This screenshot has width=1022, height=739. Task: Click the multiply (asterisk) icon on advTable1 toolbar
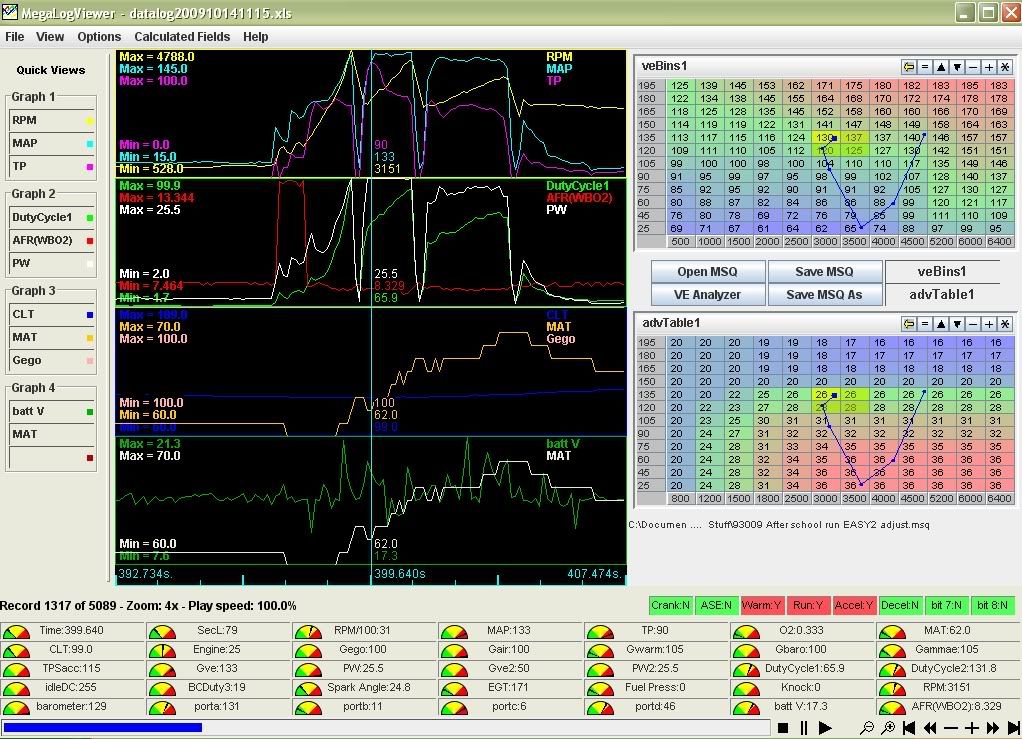click(x=1005, y=323)
